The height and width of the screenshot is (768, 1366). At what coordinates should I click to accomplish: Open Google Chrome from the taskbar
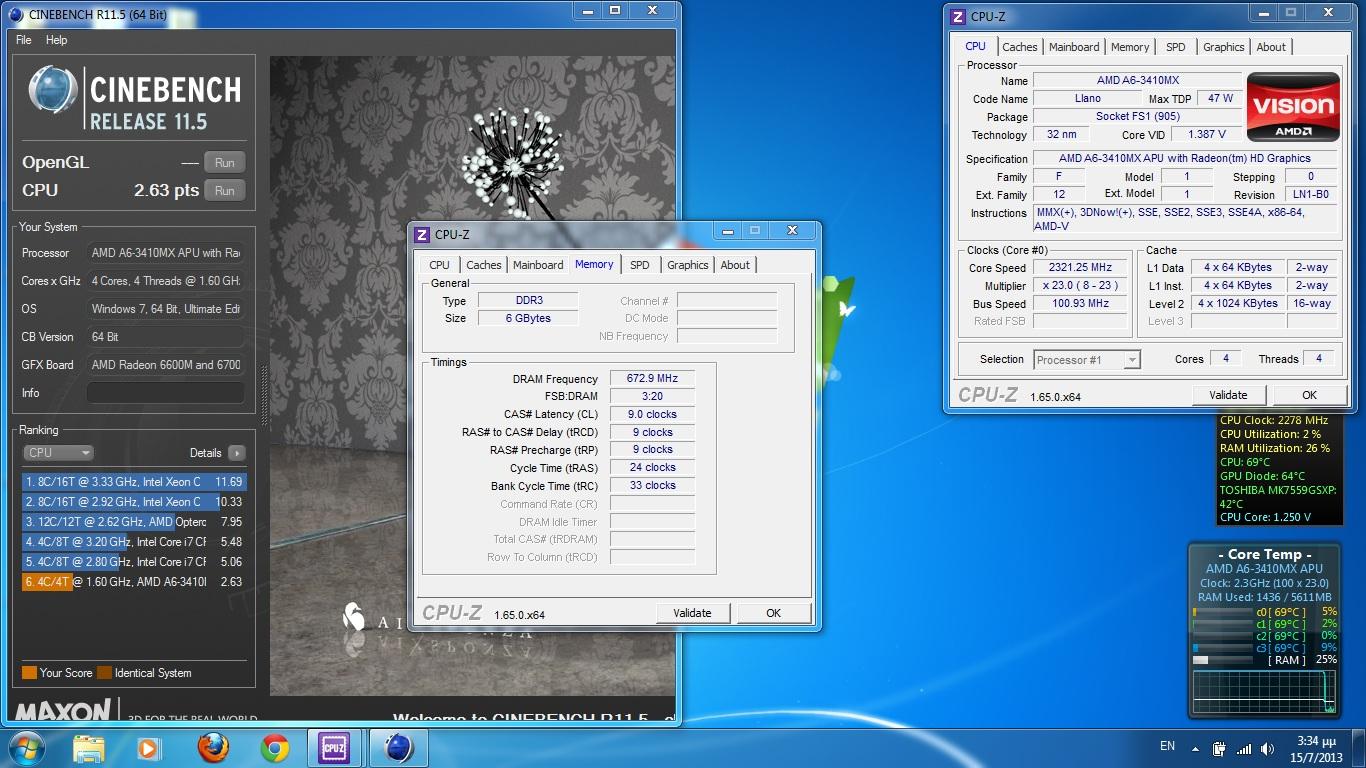pyautogui.click(x=274, y=748)
